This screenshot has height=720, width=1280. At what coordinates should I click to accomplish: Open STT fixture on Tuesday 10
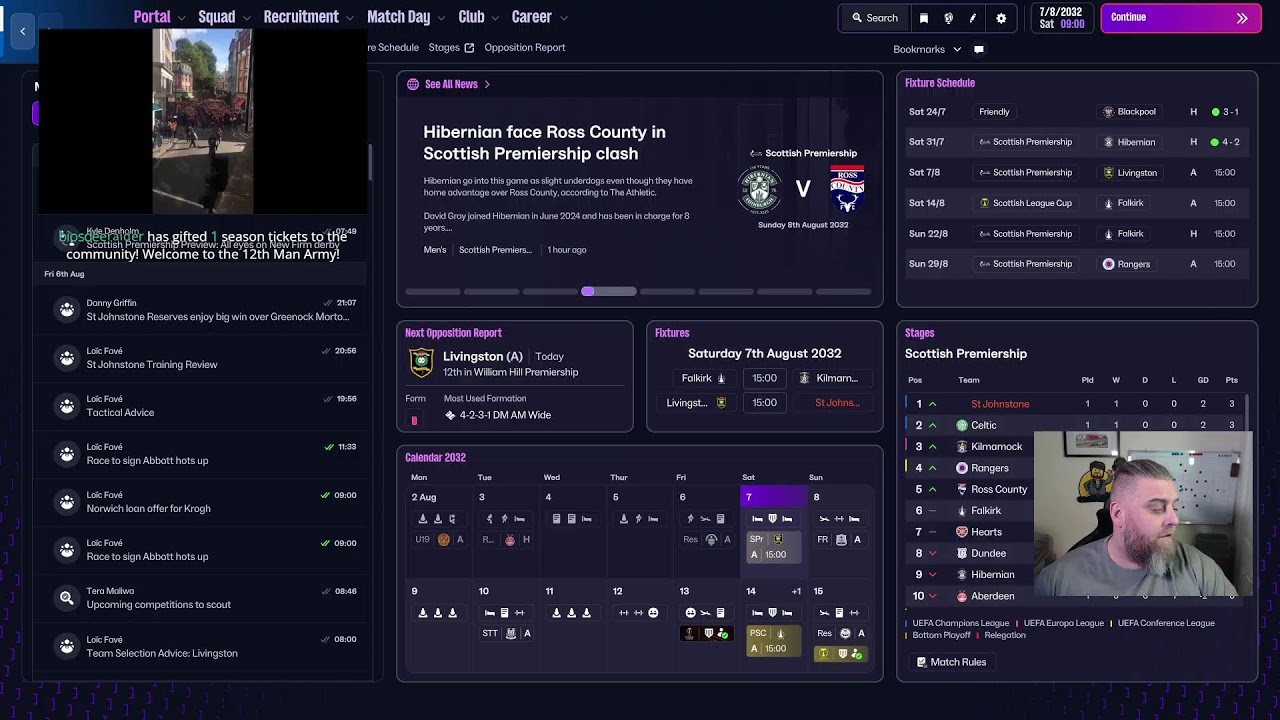click(x=506, y=634)
